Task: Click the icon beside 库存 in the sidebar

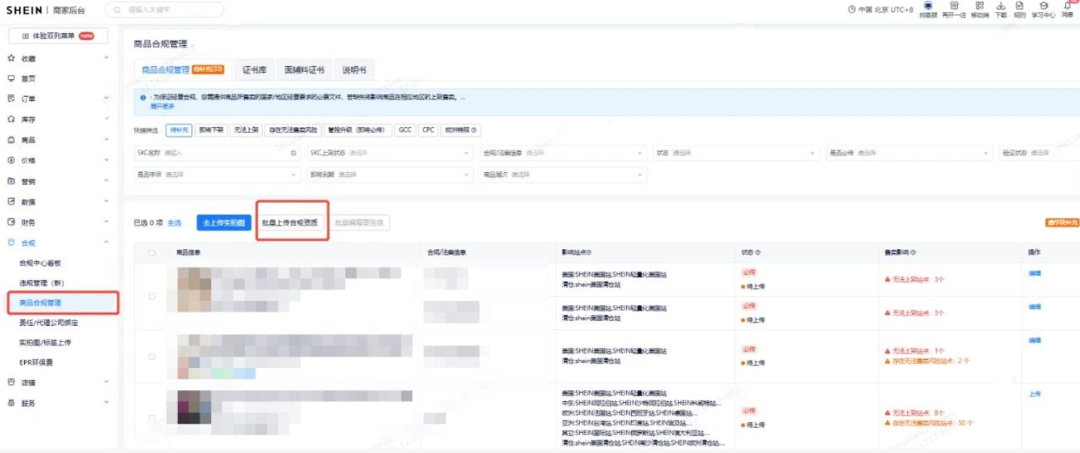Action: (x=11, y=119)
